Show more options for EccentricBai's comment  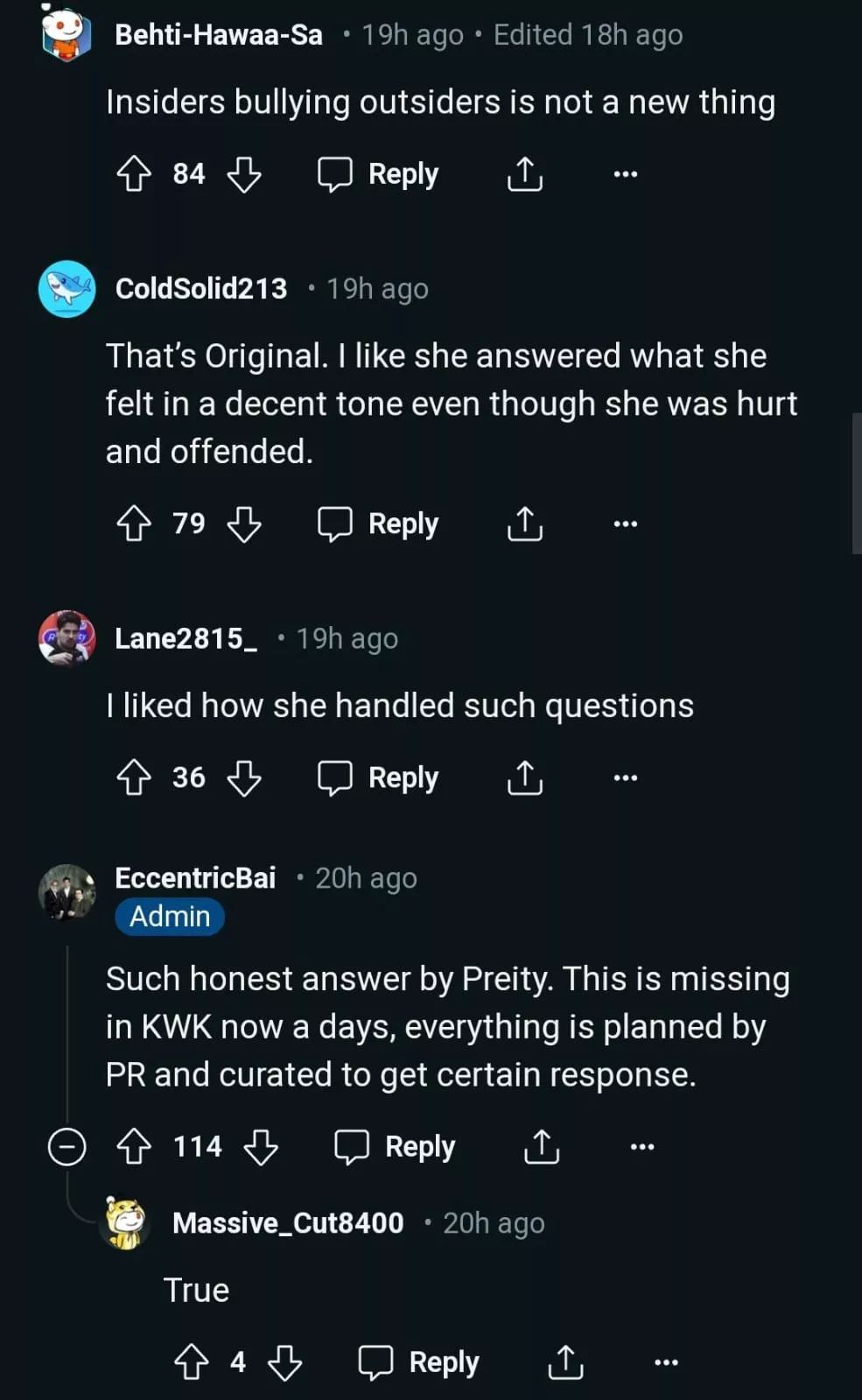tap(642, 1146)
